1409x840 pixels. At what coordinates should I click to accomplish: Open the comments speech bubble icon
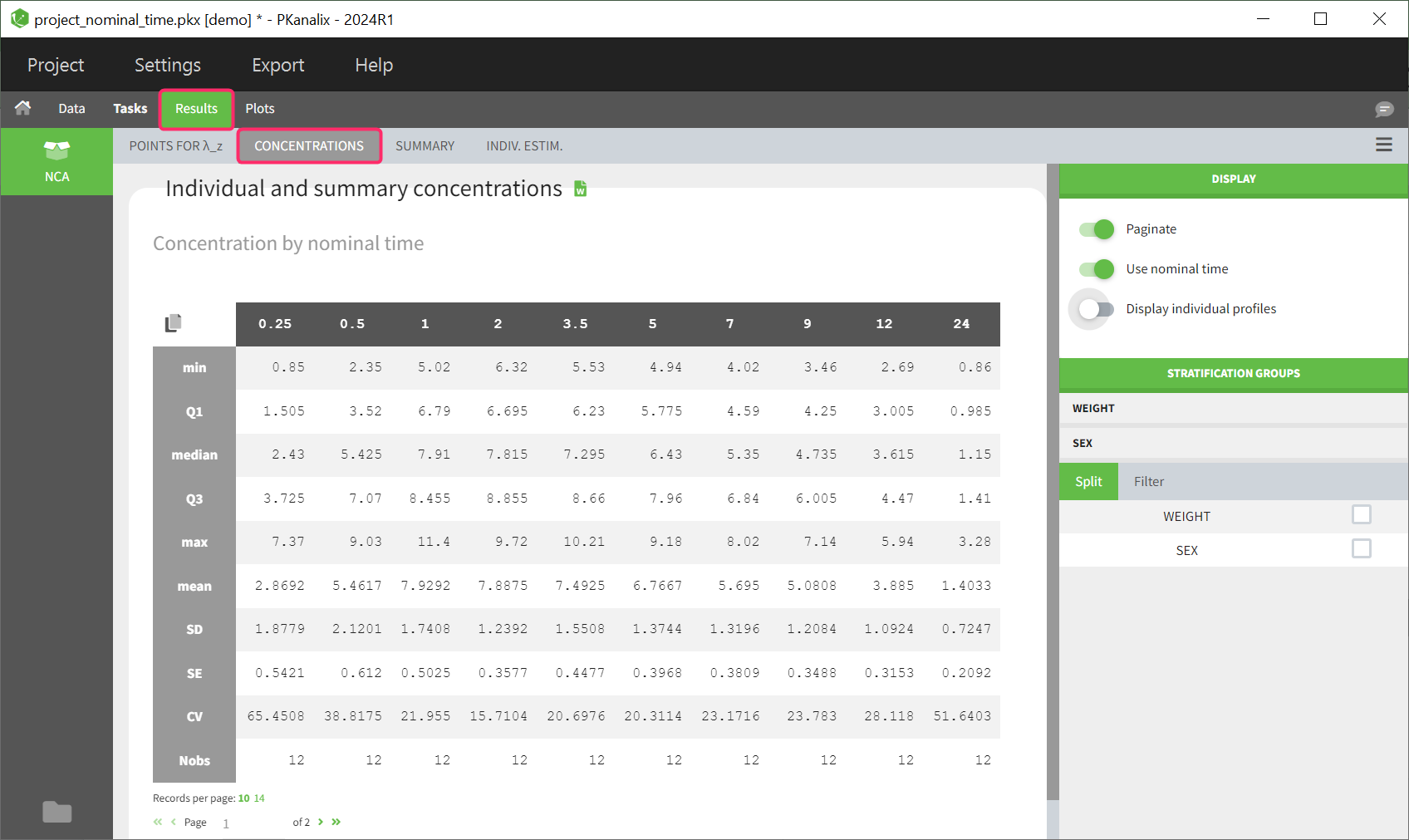click(x=1383, y=109)
